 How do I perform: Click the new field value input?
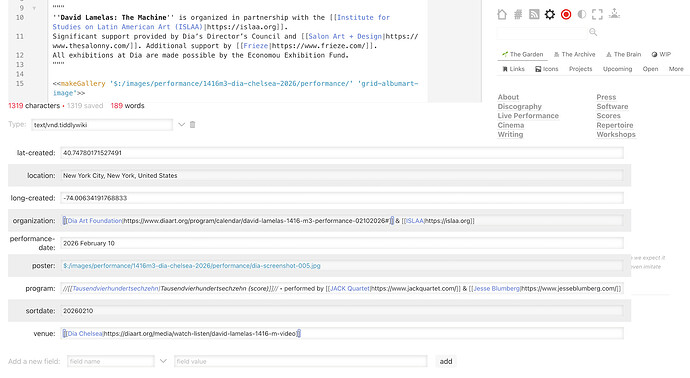(301, 361)
